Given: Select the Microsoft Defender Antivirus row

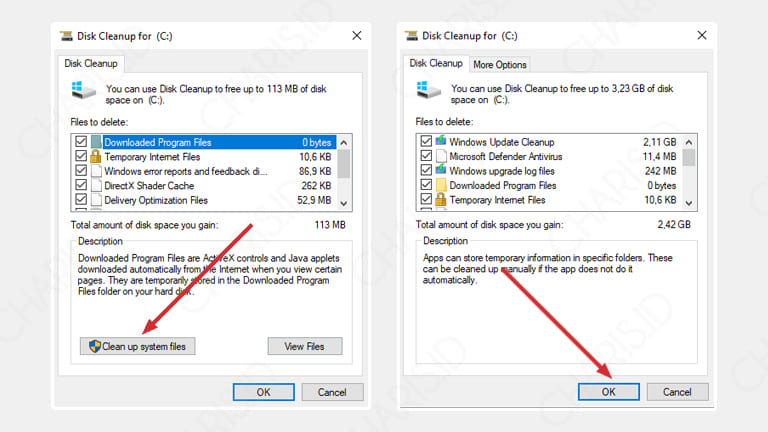Looking at the screenshot, I should coord(550,156).
